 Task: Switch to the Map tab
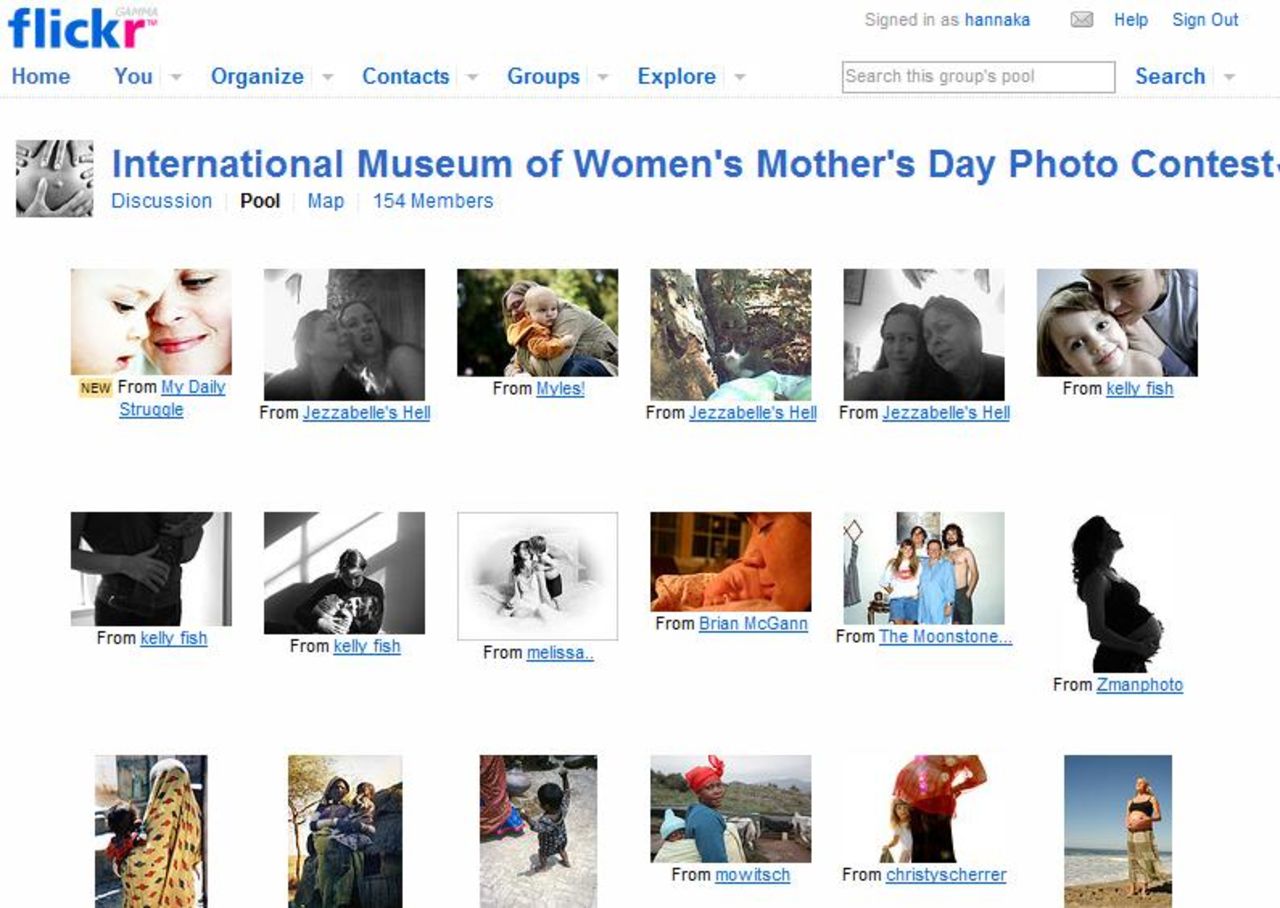(x=326, y=201)
